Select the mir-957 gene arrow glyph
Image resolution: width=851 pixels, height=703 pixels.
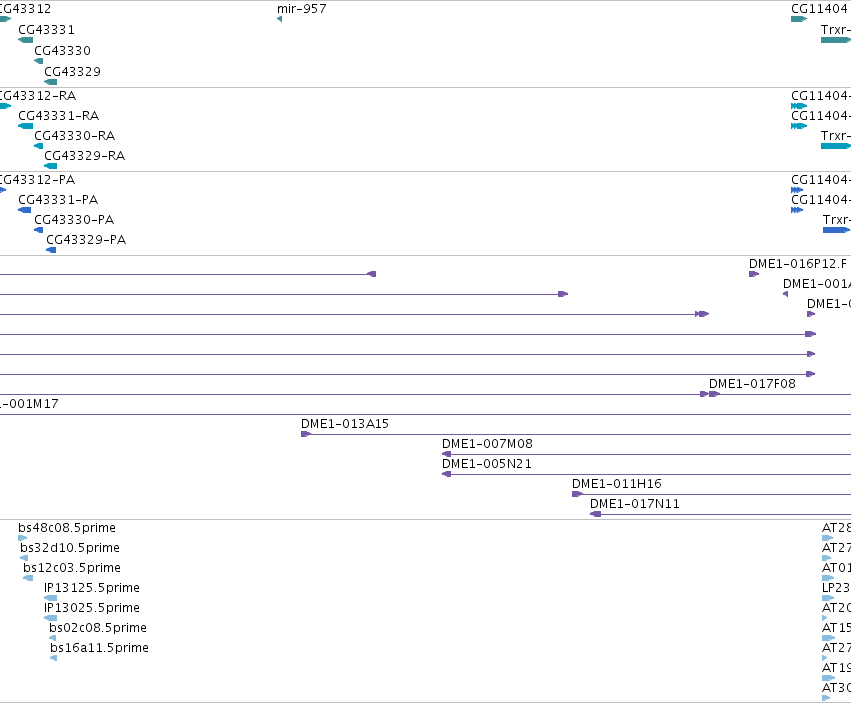(280, 19)
